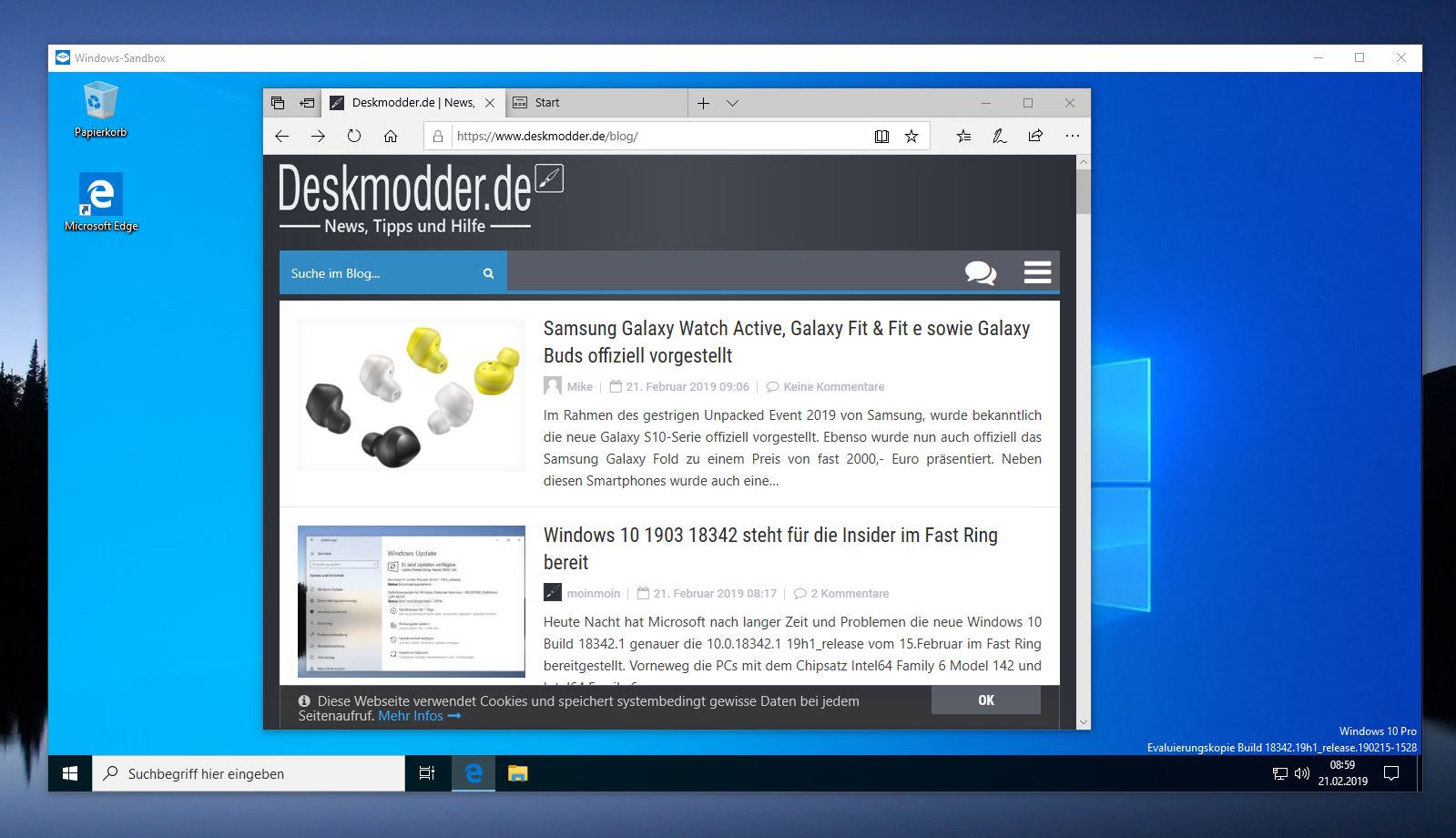Open the 2 Kommentare link
1456x838 pixels.
click(850, 593)
